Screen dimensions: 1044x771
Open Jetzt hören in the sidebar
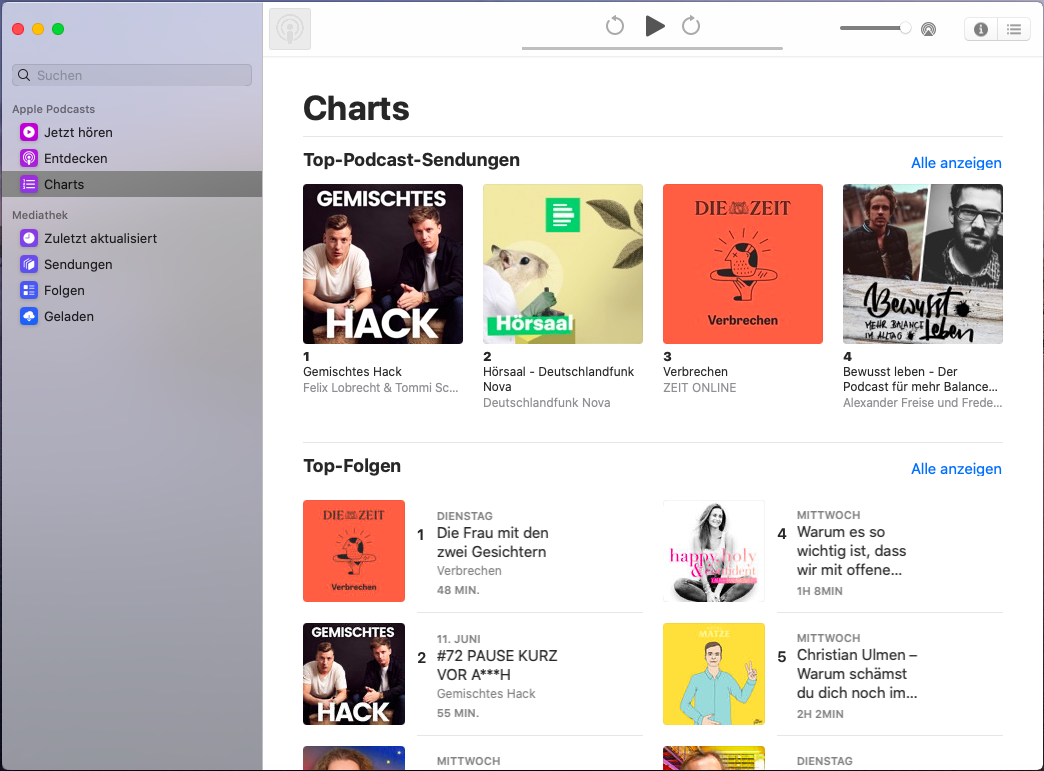78,132
